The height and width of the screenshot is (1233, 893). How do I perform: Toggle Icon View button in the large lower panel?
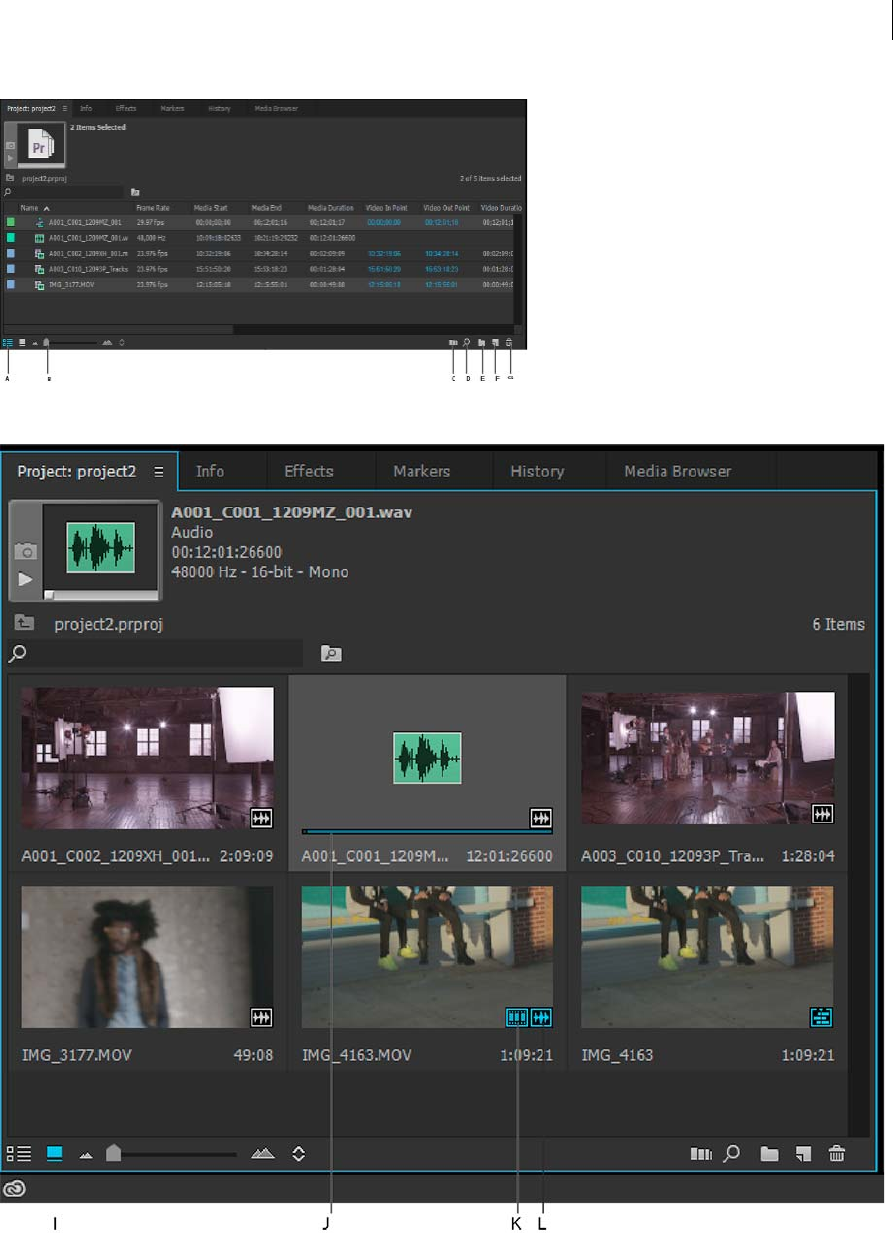click(54, 1153)
